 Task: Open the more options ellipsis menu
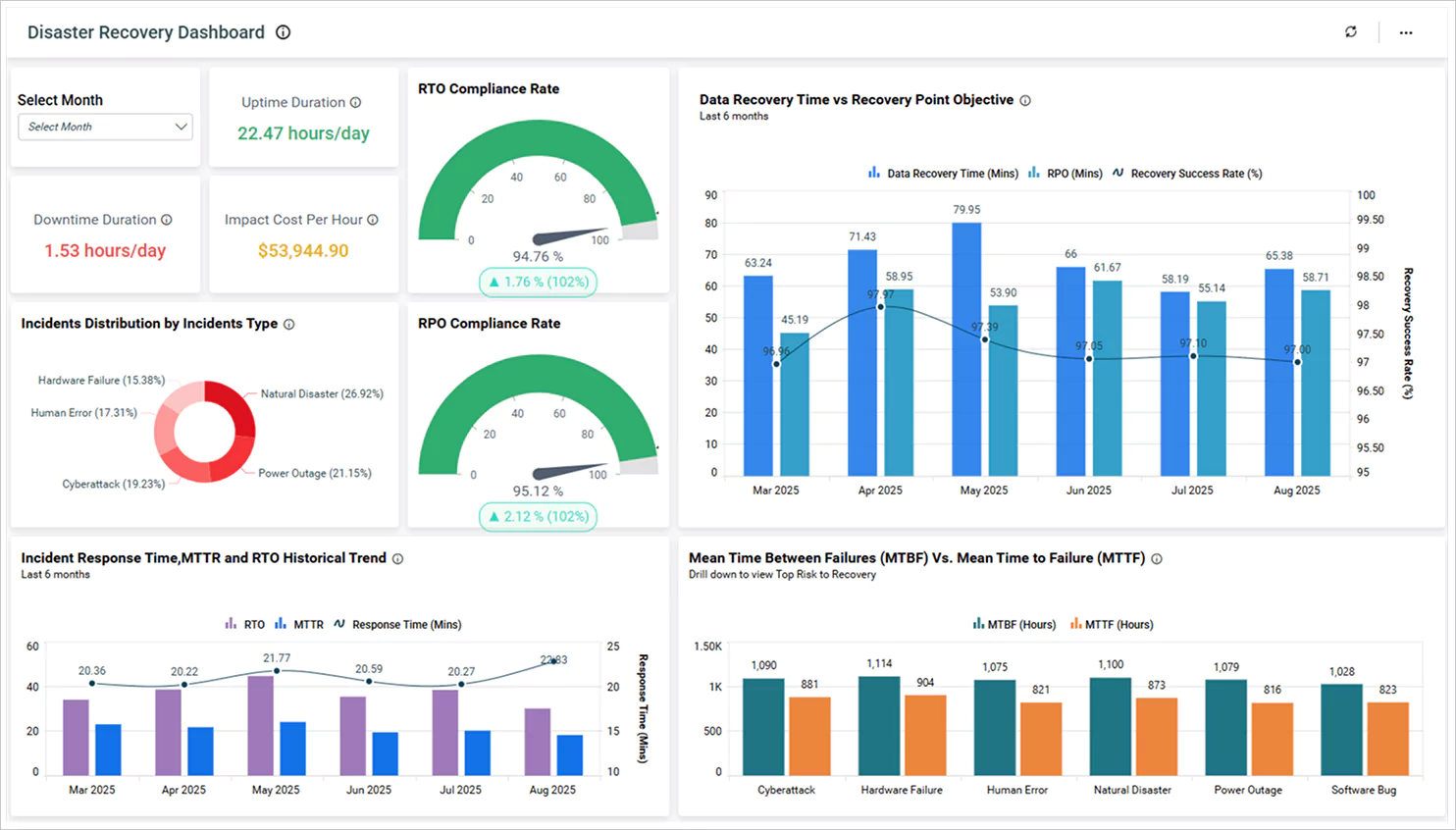tap(1406, 31)
